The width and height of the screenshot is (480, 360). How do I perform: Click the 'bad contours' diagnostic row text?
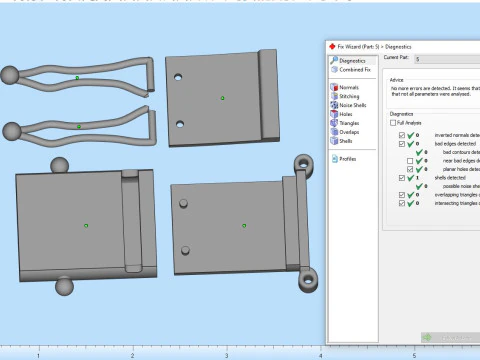tap(461, 152)
